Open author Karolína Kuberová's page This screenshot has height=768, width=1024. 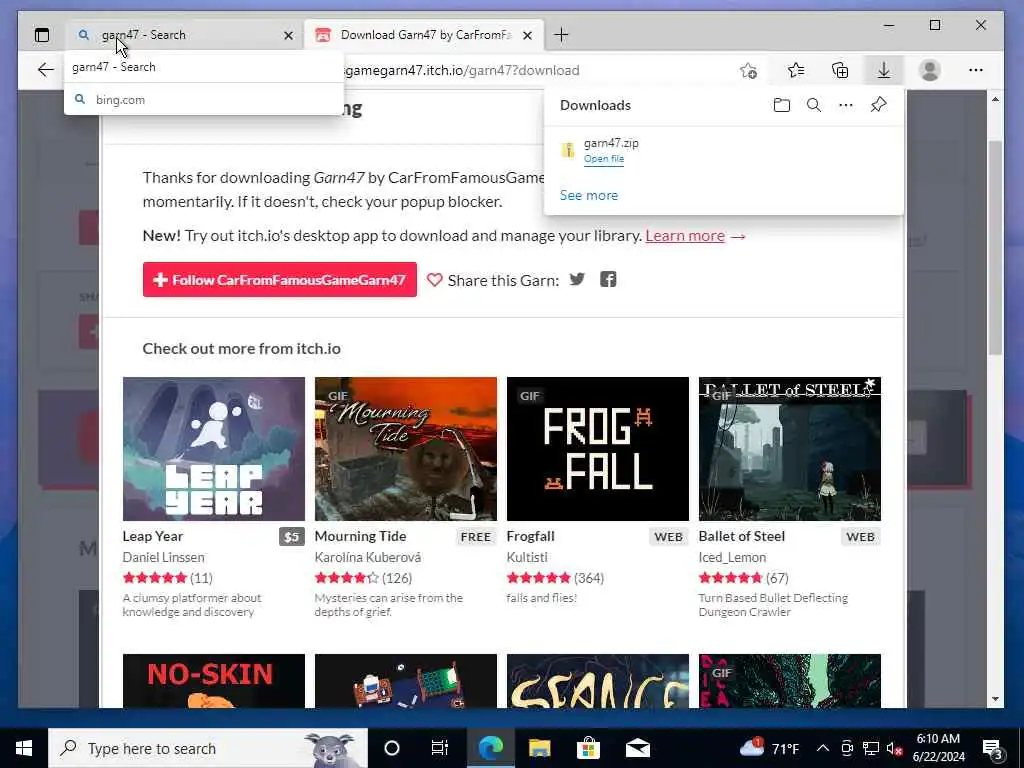pos(368,557)
